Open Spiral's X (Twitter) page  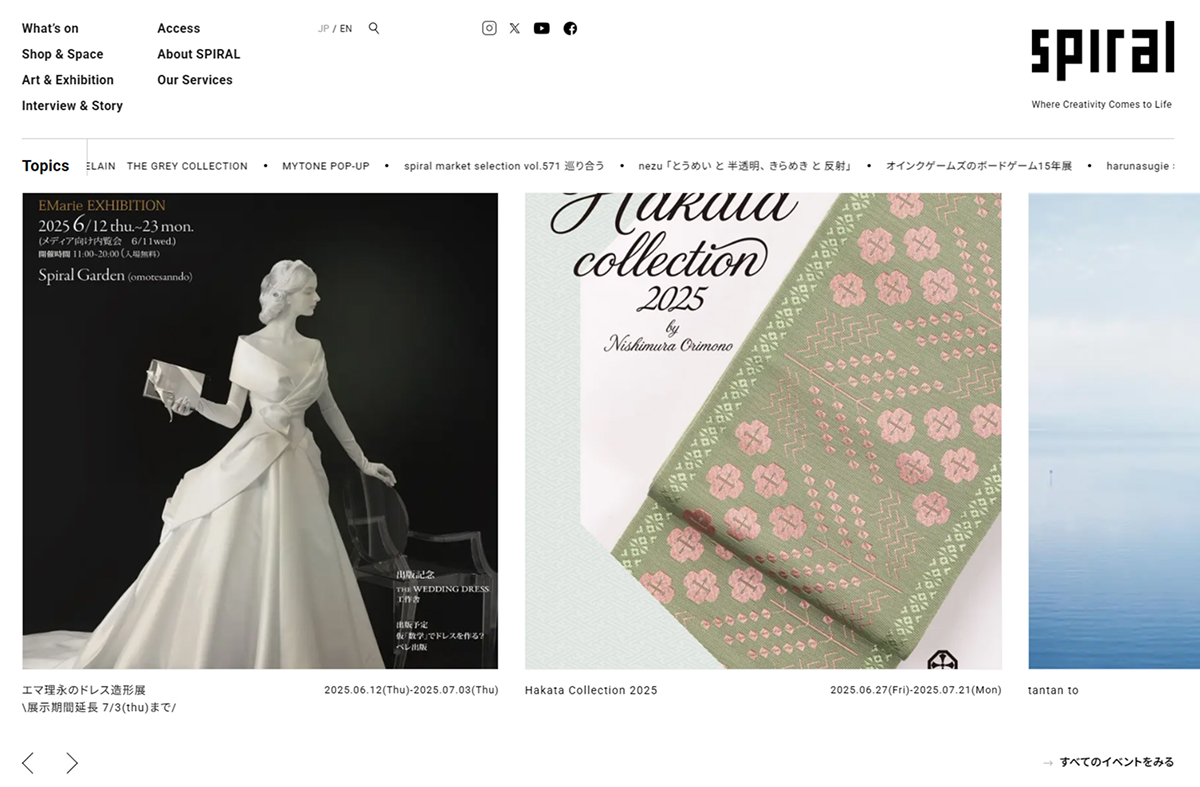point(514,28)
